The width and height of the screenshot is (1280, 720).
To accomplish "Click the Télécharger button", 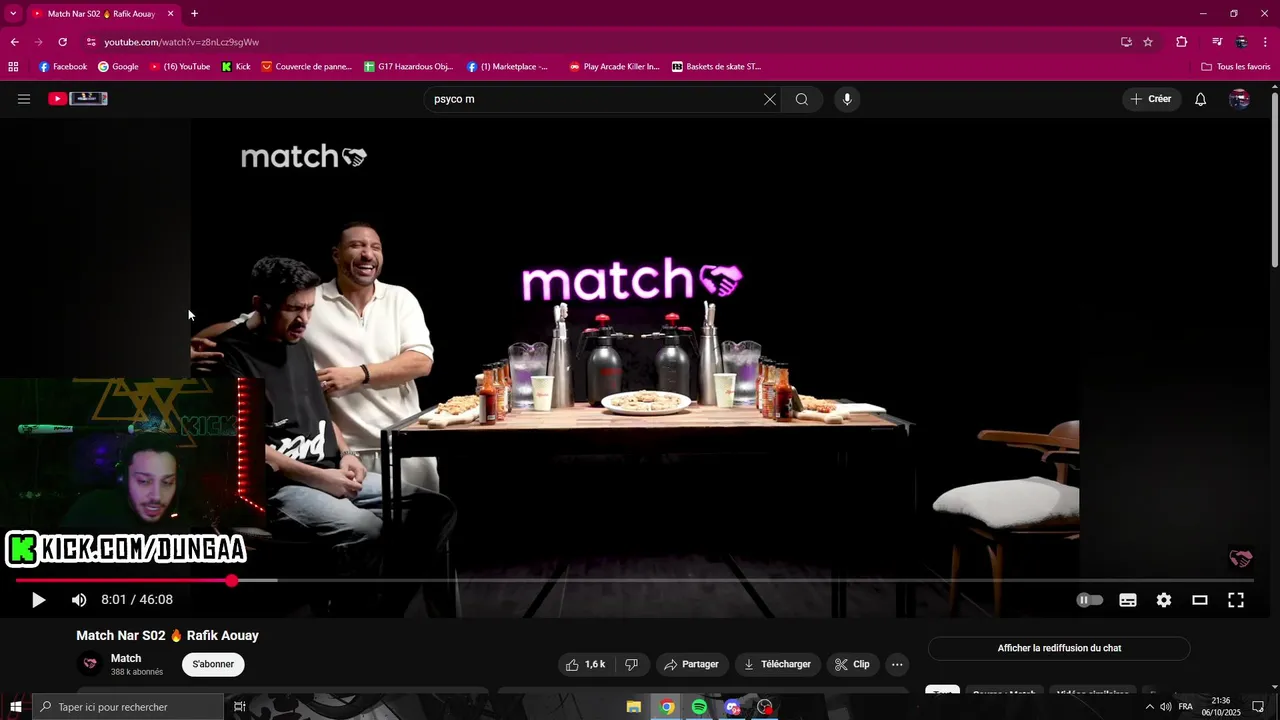I will [x=777, y=664].
